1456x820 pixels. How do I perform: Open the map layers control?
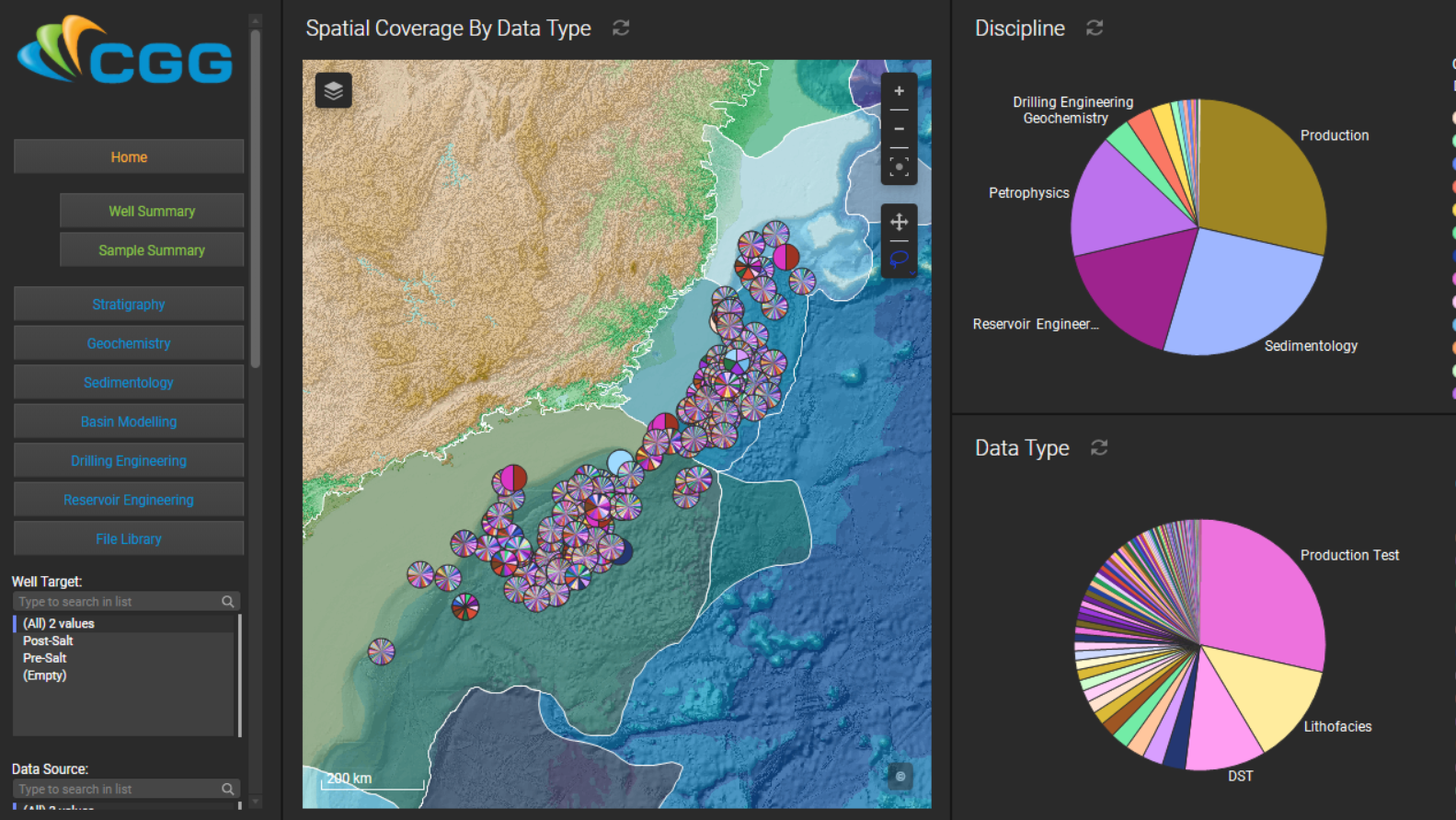(x=333, y=90)
